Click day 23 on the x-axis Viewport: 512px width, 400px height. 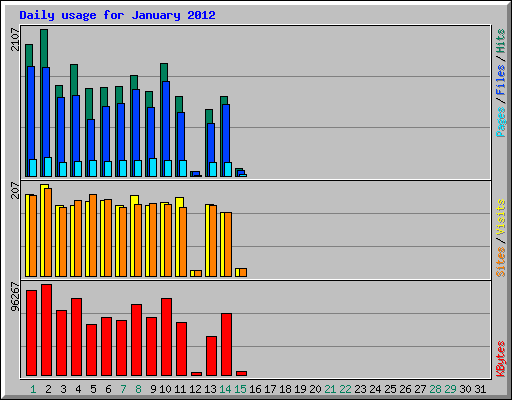(360, 389)
